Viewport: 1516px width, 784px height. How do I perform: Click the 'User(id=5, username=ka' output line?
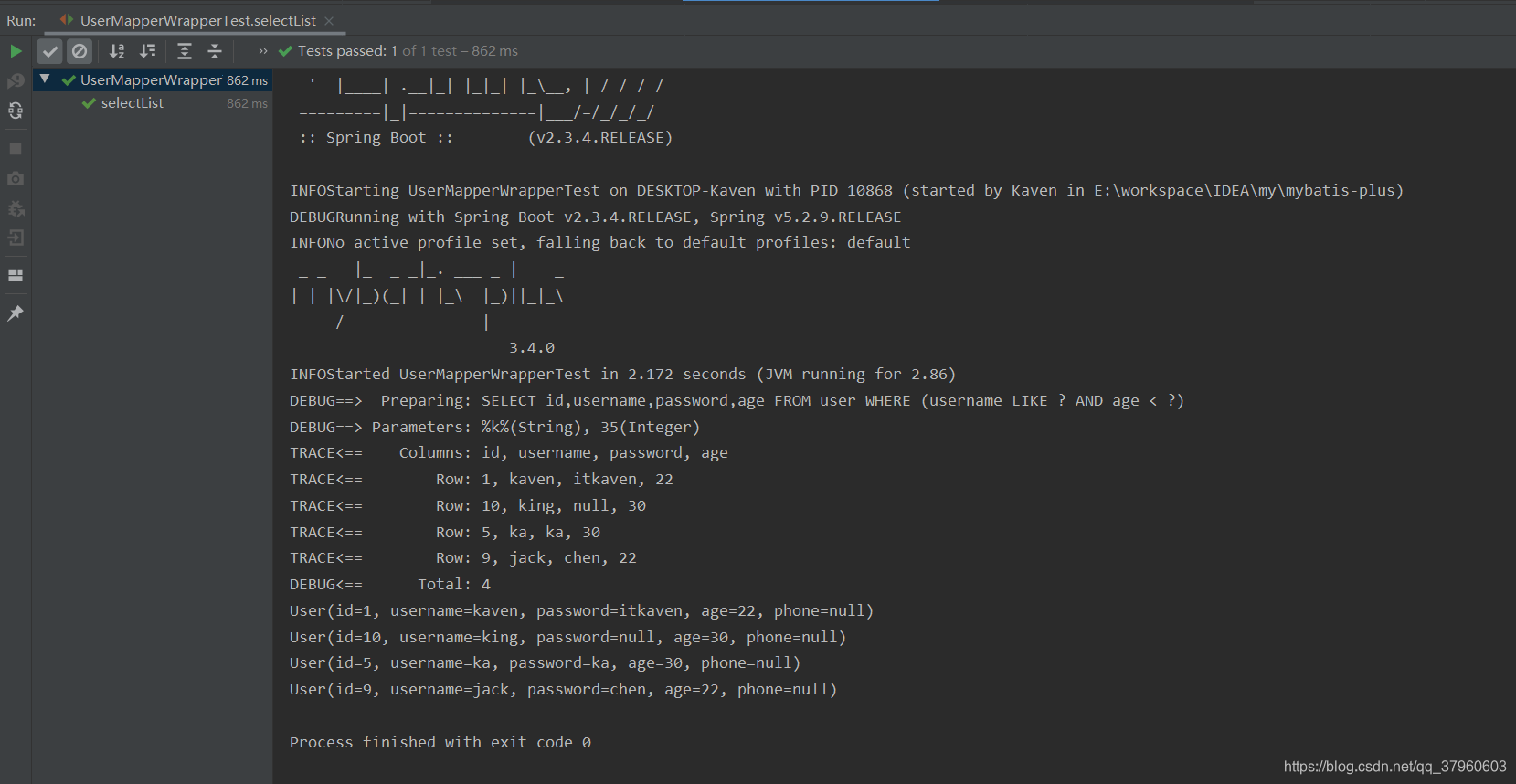pos(545,662)
